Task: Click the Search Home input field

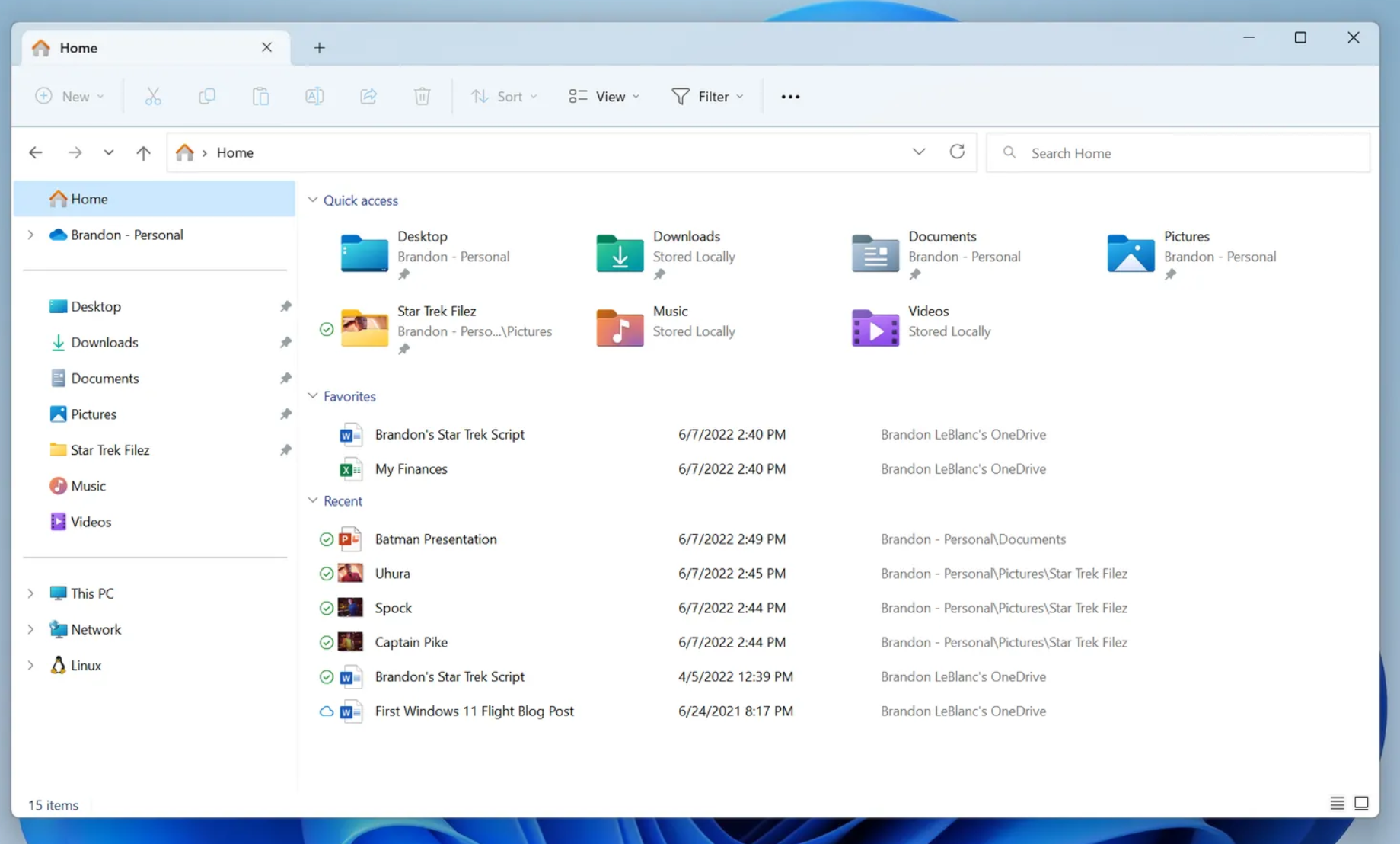Action: point(1178,152)
